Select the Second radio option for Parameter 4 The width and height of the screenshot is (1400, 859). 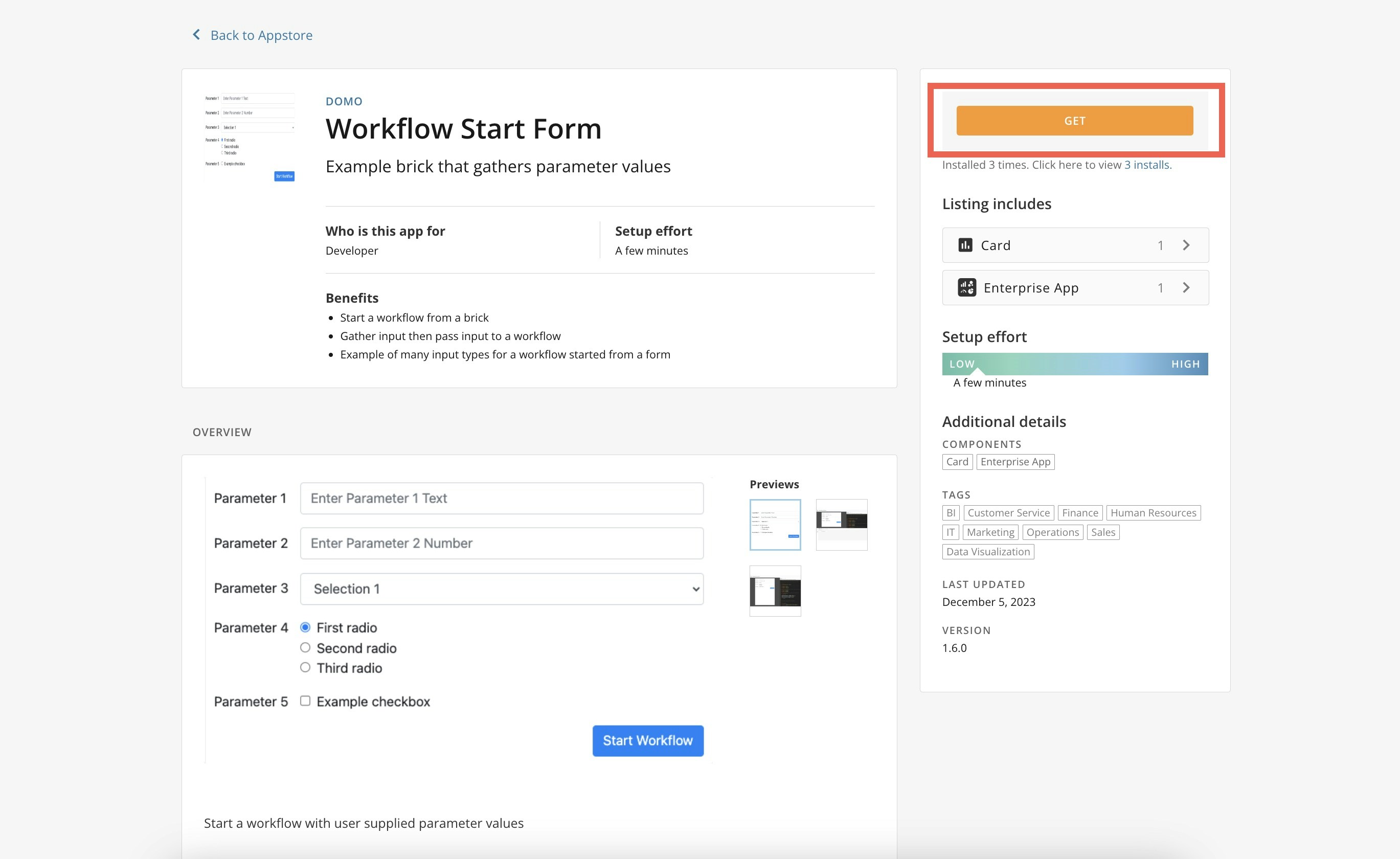(x=305, y=647)
